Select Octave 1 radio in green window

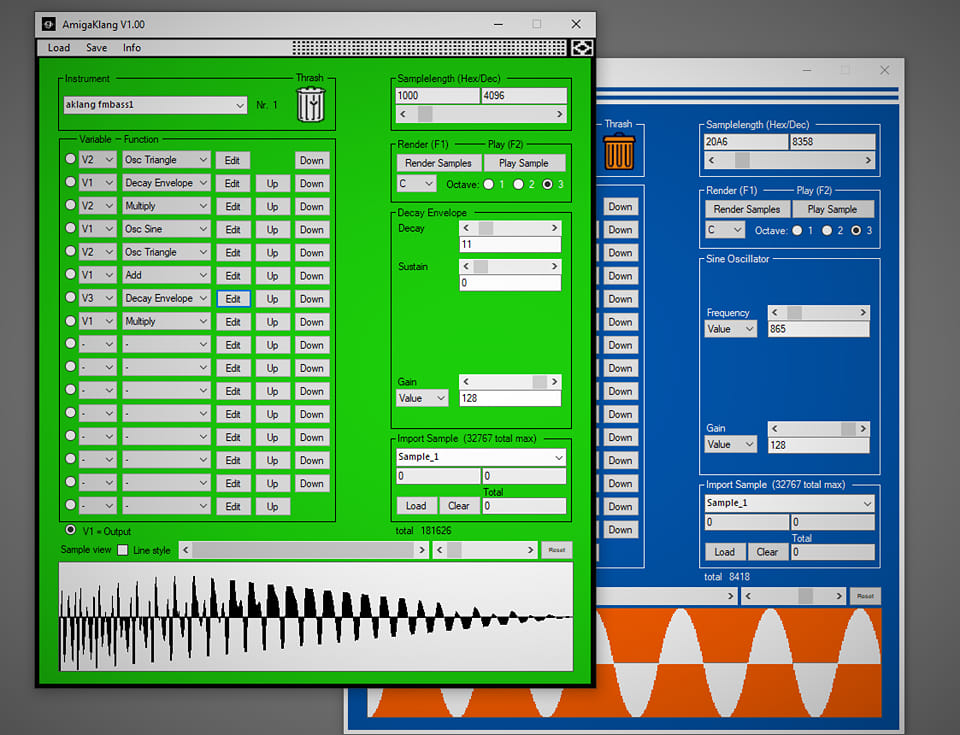pyautogui.click(x=489, y=184)
